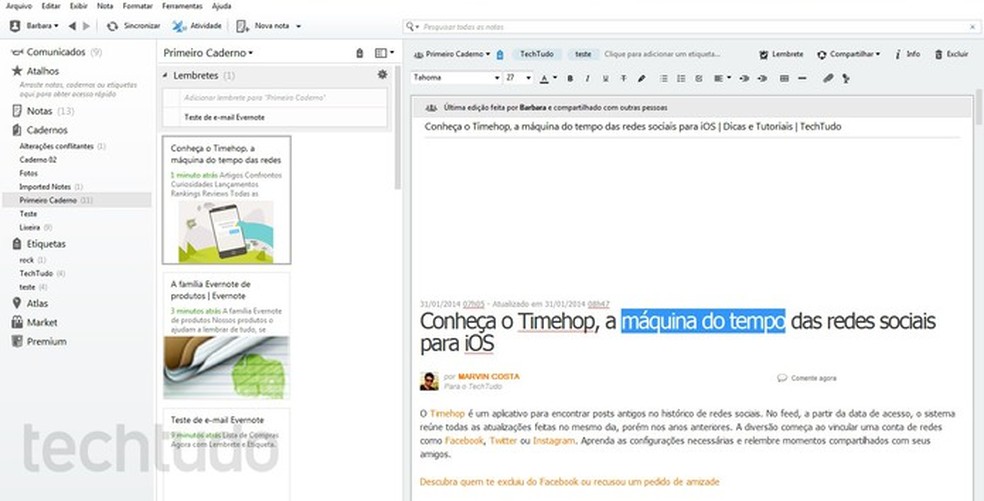Image resolution: width=984 pixels, height=501 pixels.
Task: Open the Exibir menu
Action: tap(79, 6)
